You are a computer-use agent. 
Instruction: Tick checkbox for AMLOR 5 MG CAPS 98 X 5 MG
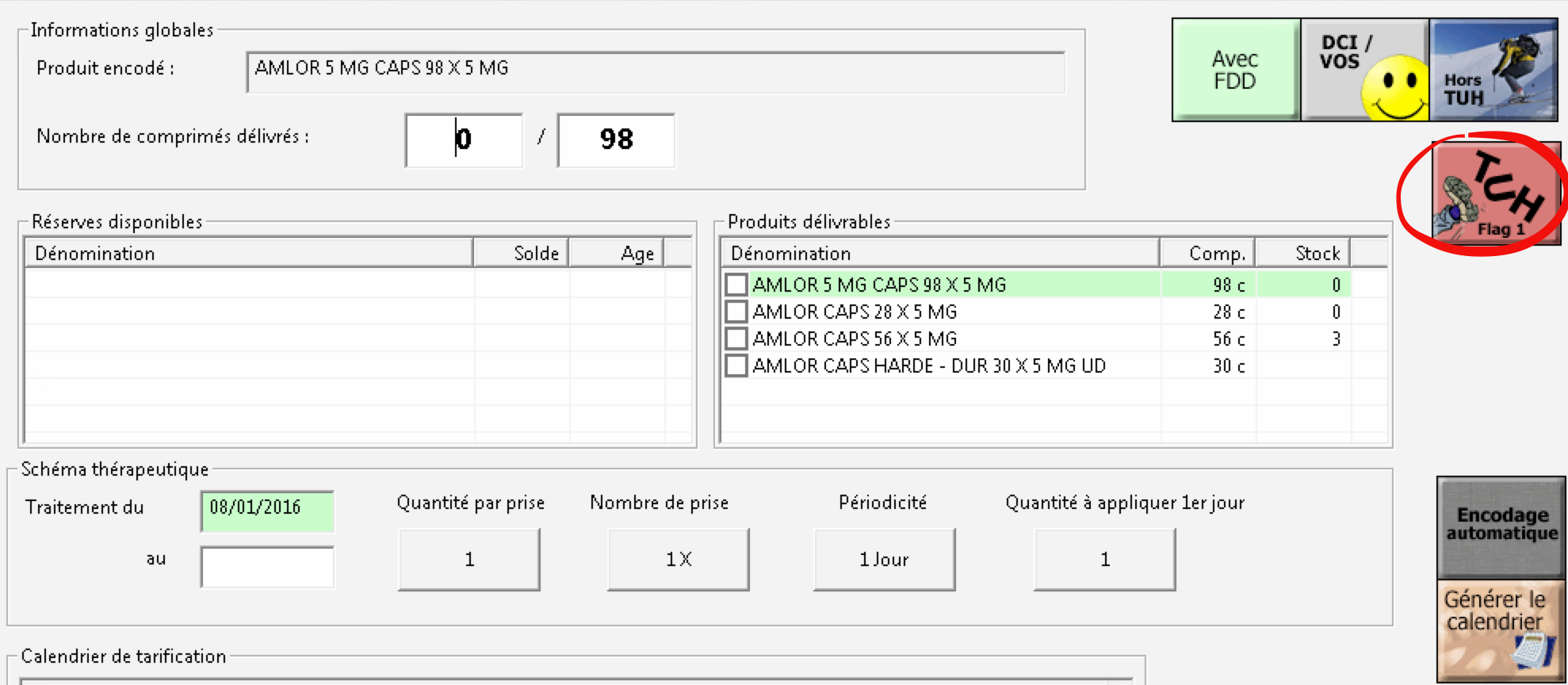[x=736, y=285]
